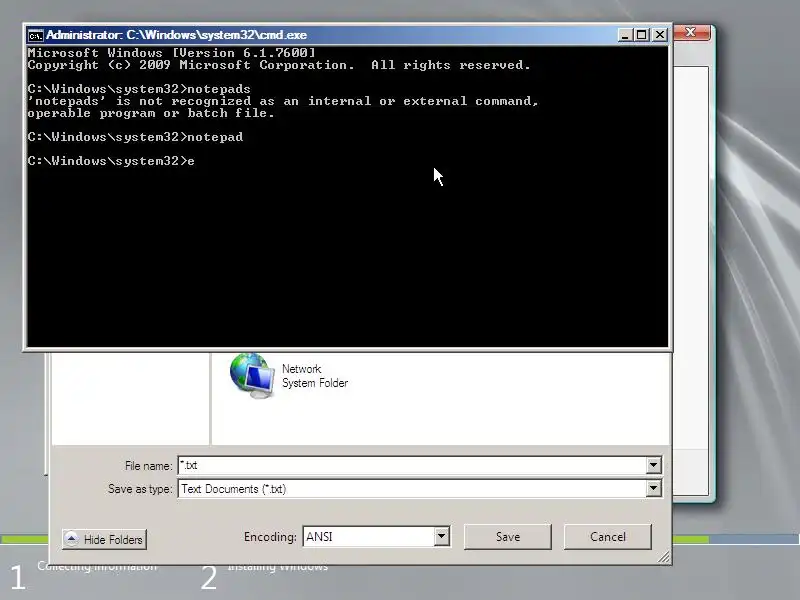Image resolution: width=800 pixels, height=600 pixels.
Task: Expand the File name dropdown arrow
Action: [653, 465]
